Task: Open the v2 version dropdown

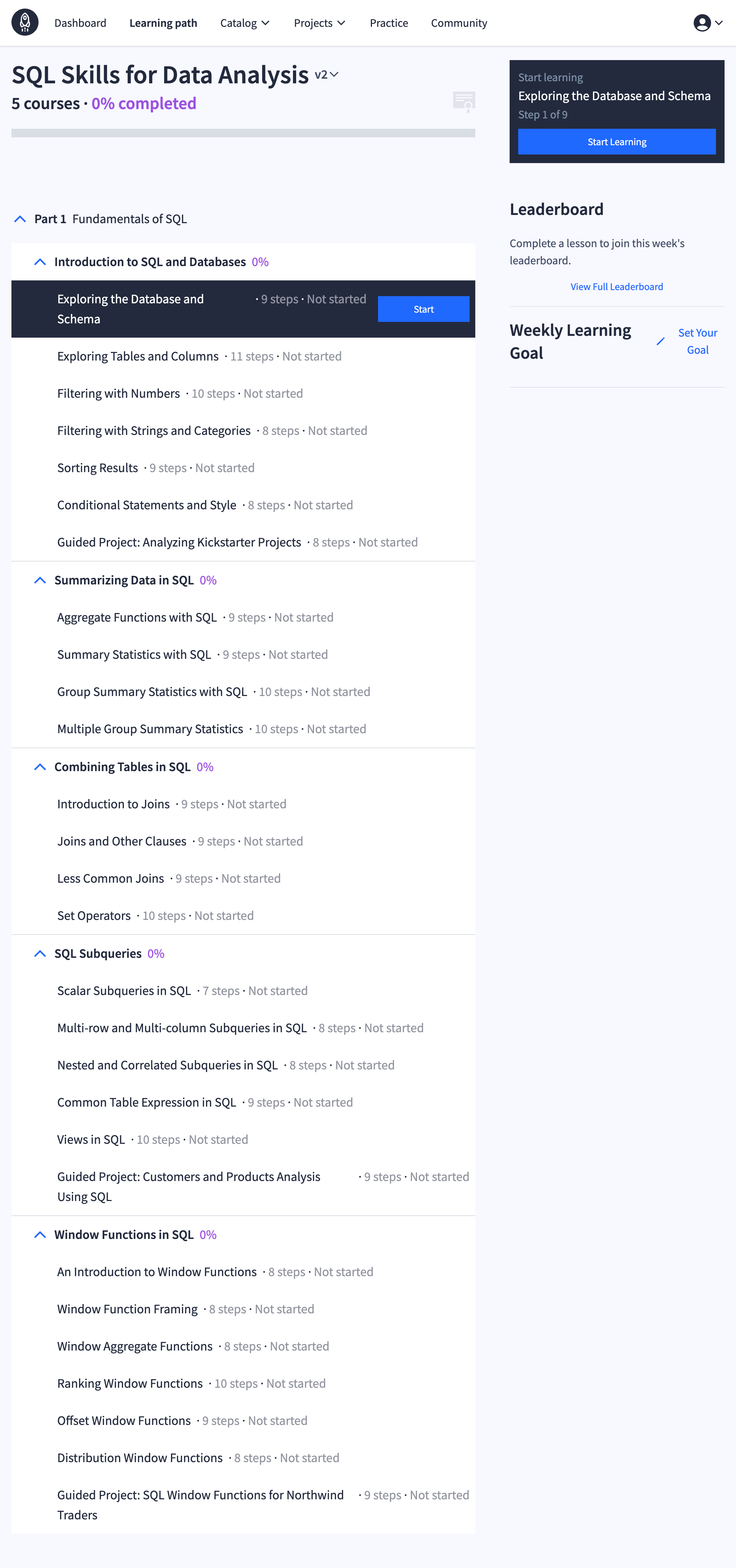Action: click(326, 75)
